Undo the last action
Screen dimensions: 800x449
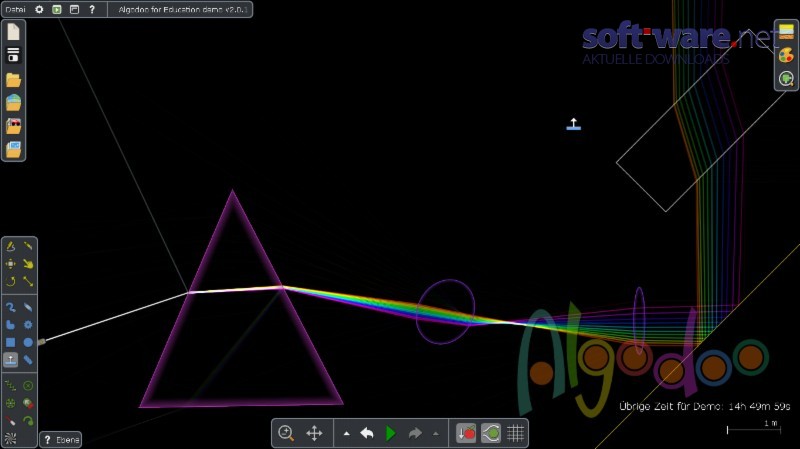[x=367, y=433]
